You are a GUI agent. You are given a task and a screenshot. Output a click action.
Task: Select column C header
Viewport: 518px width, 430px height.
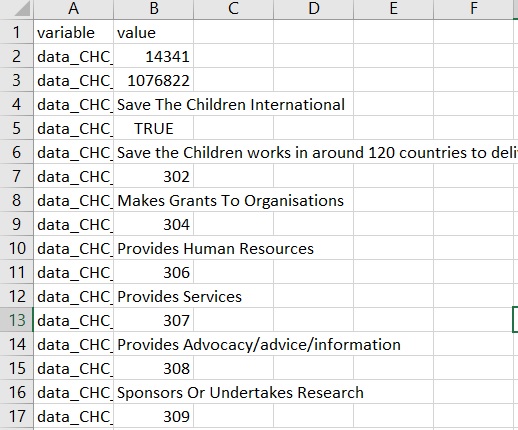coord(234,9)
